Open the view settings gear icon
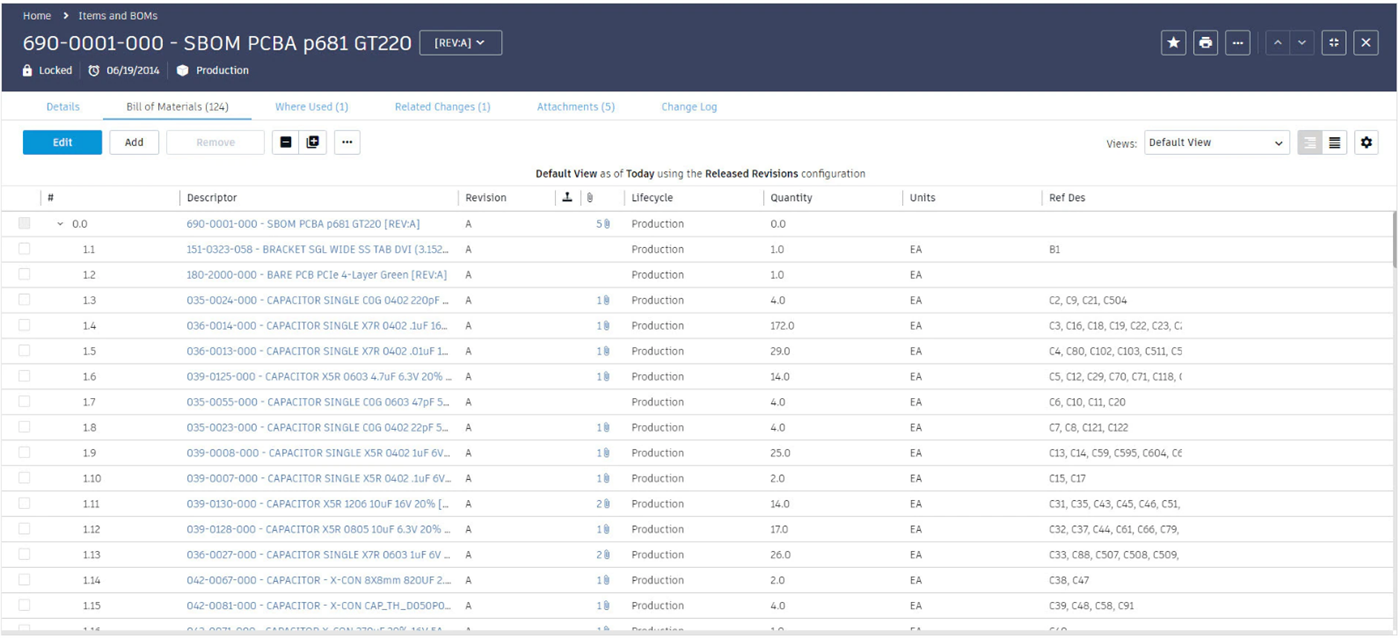 (x=1366, y=143)
